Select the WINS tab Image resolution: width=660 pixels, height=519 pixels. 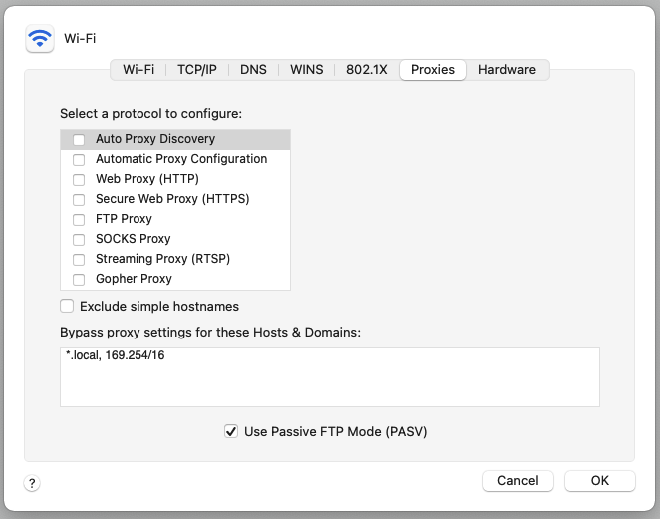[x=307, y=70]
